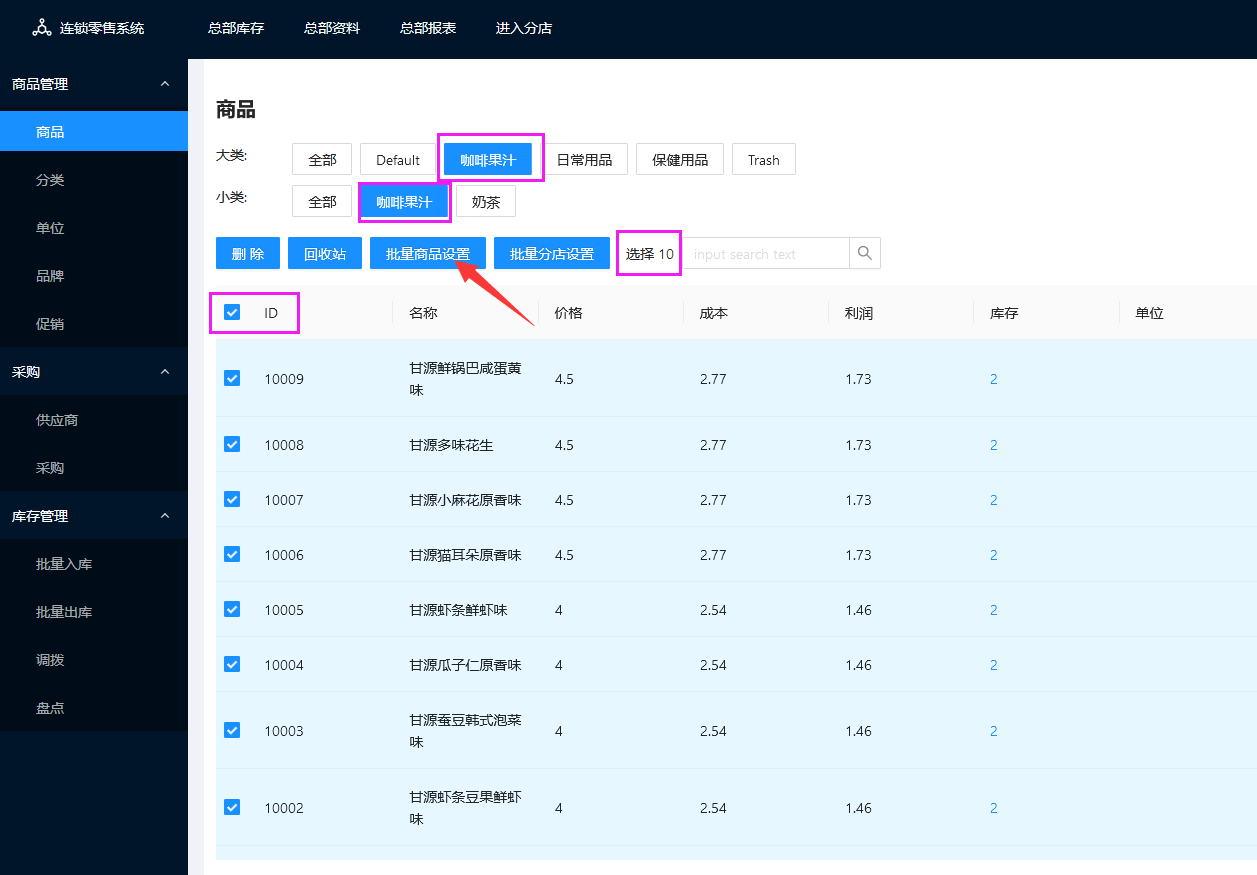Click the 成本 column header
Viewport: 1257px width, 875px height.
[714, 312]
